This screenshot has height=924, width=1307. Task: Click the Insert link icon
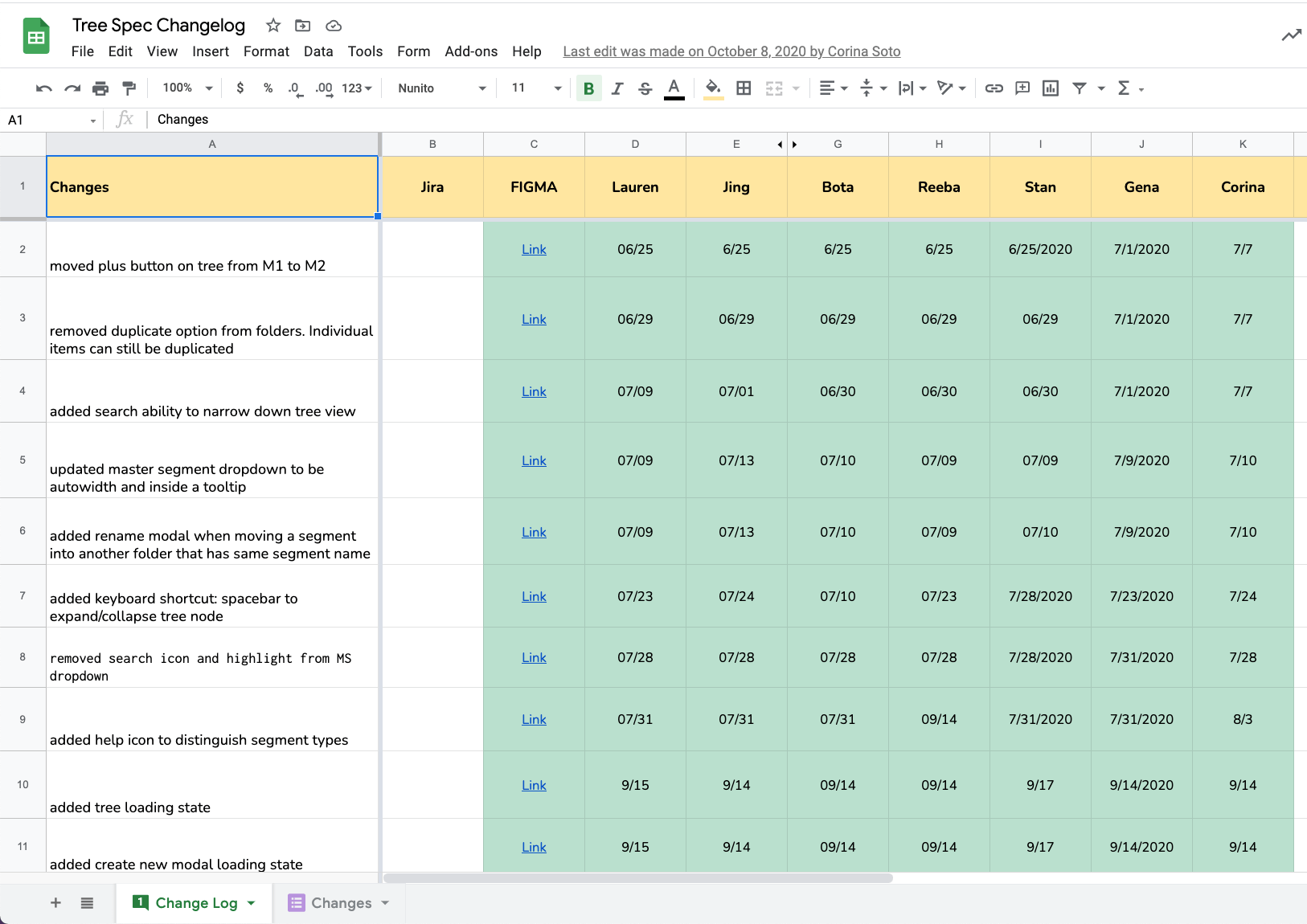coord(994,88)
